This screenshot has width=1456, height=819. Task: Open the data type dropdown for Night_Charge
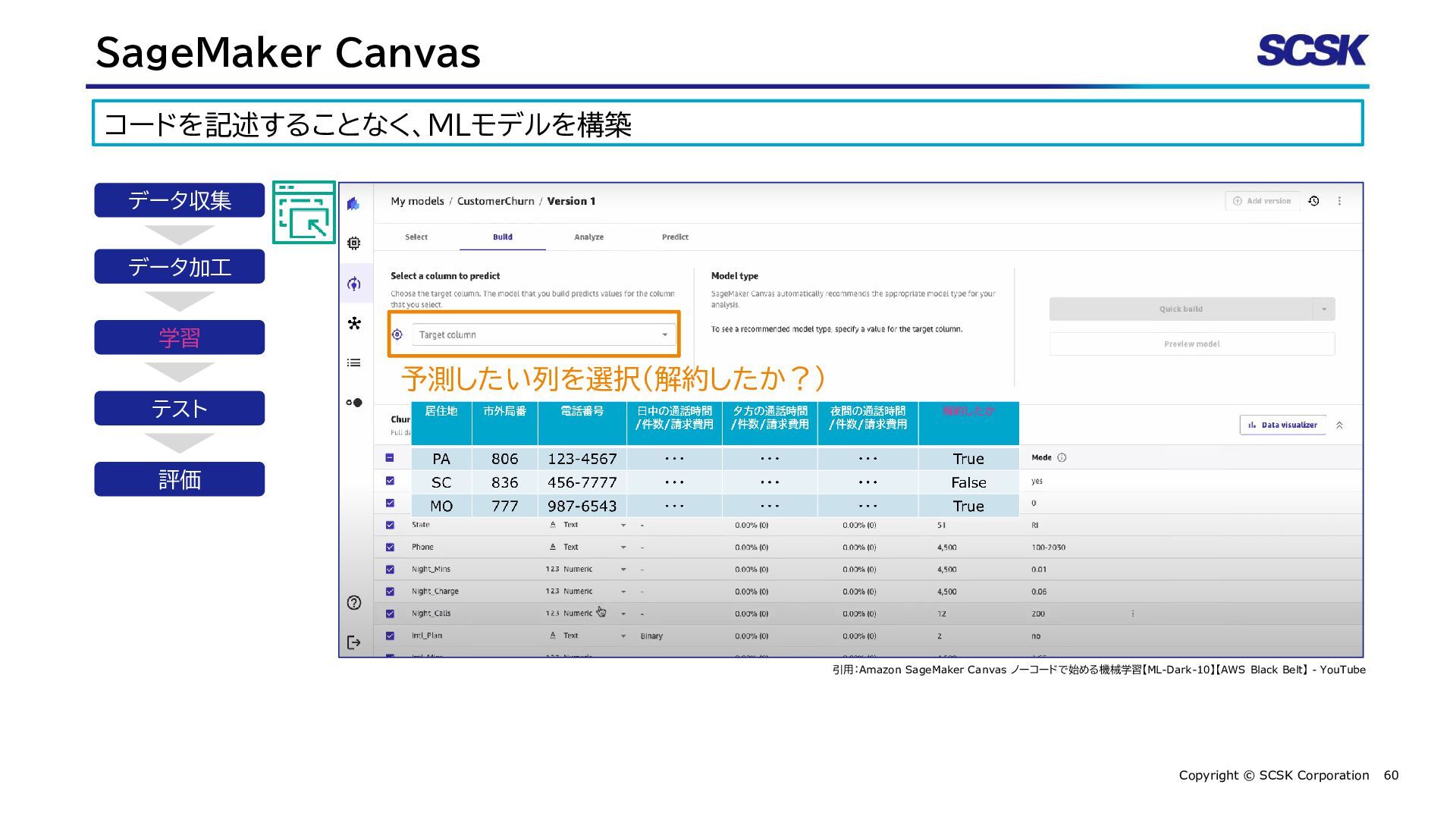pos(623,591)
